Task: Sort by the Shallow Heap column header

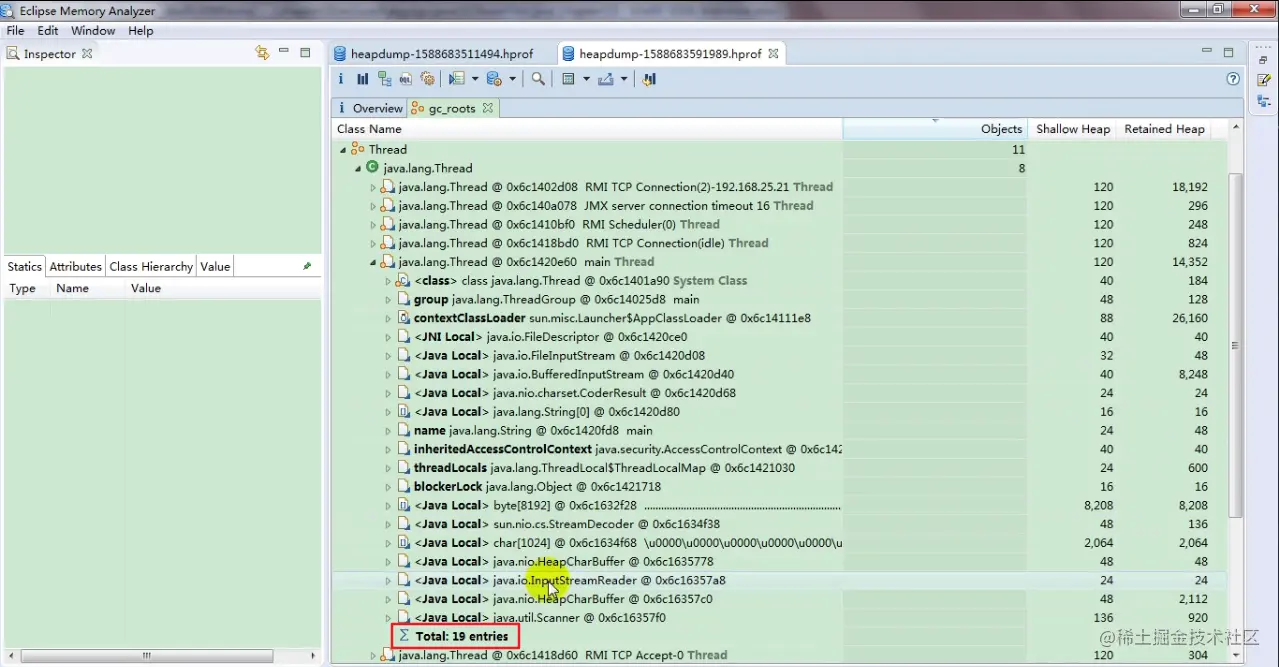Action: 1073,129
